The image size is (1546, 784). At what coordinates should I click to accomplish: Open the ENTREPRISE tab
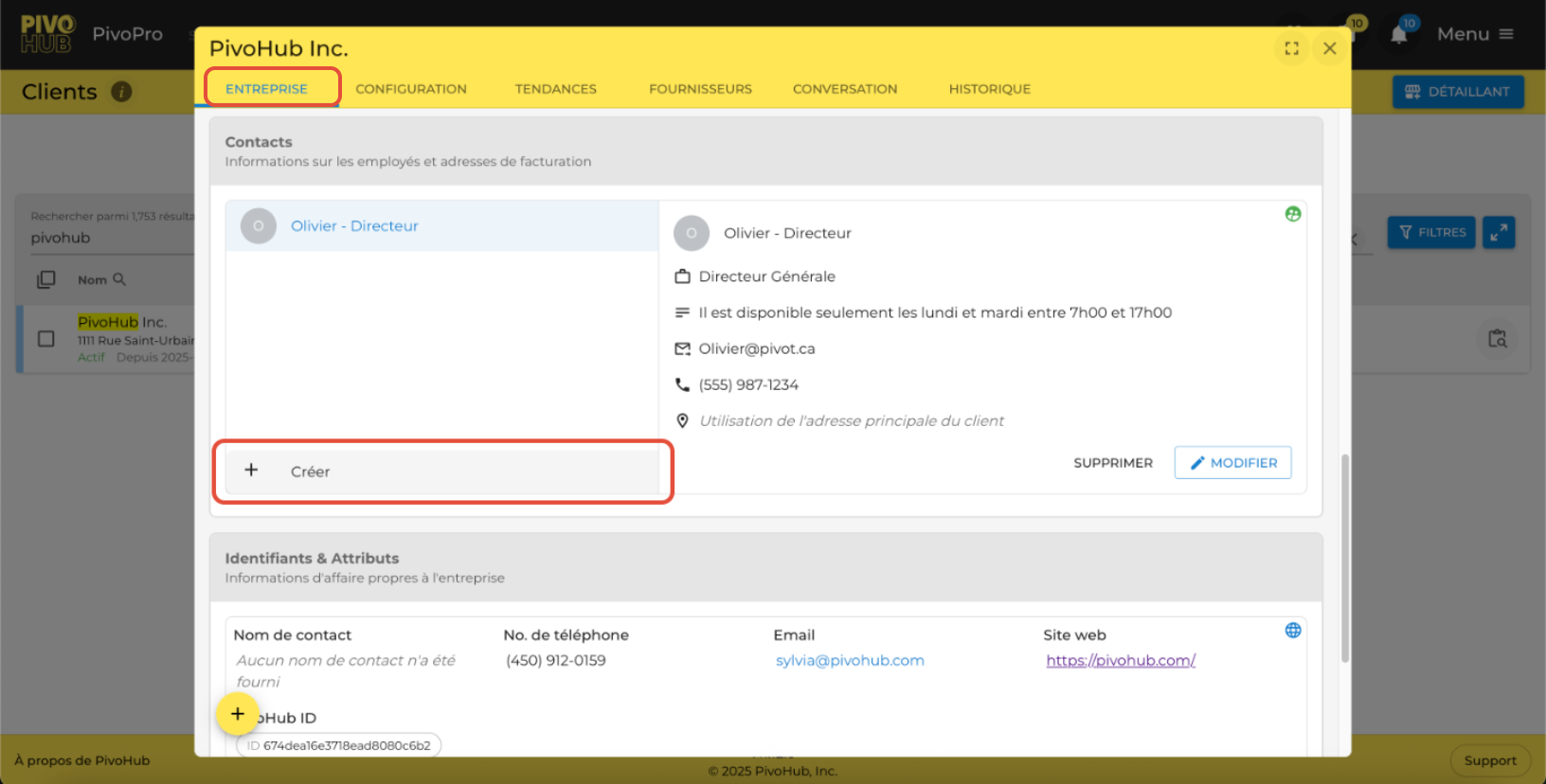[x=266, y=88]
